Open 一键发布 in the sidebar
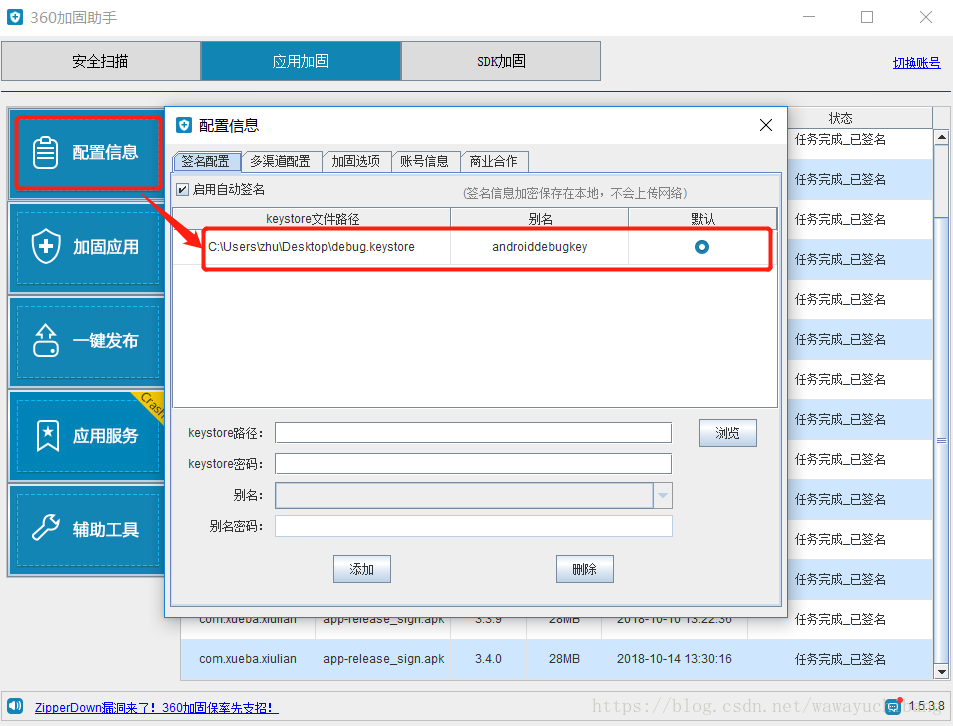 click(x=88, y=341)
